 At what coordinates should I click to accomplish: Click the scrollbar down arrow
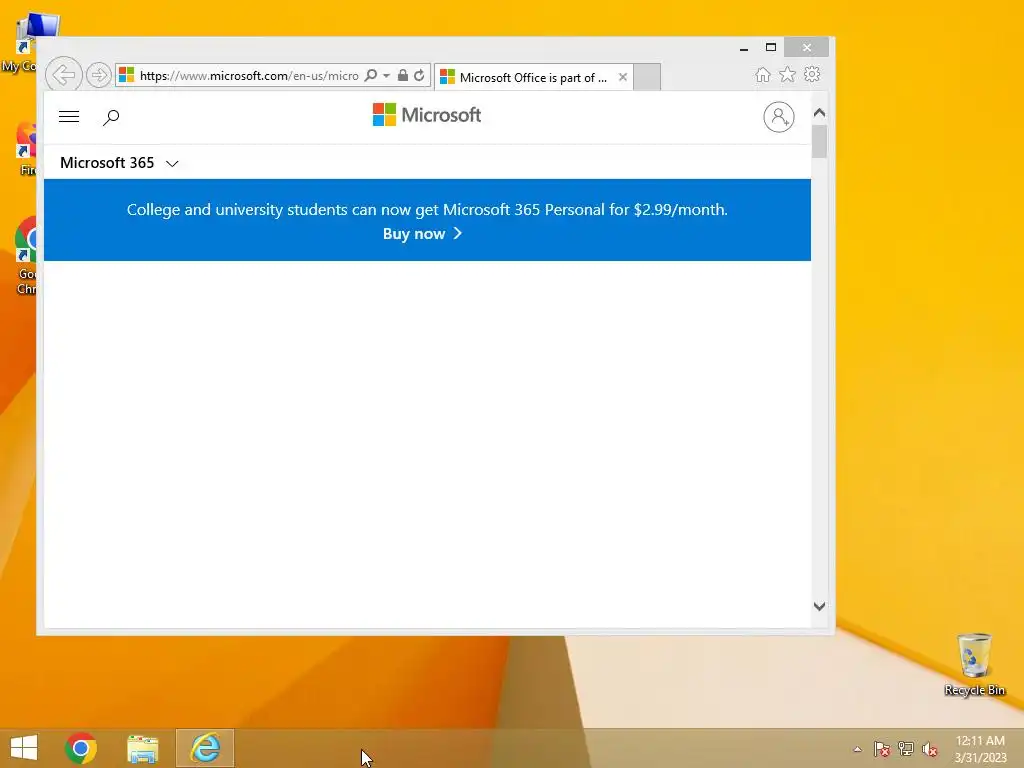click(819, 607)
